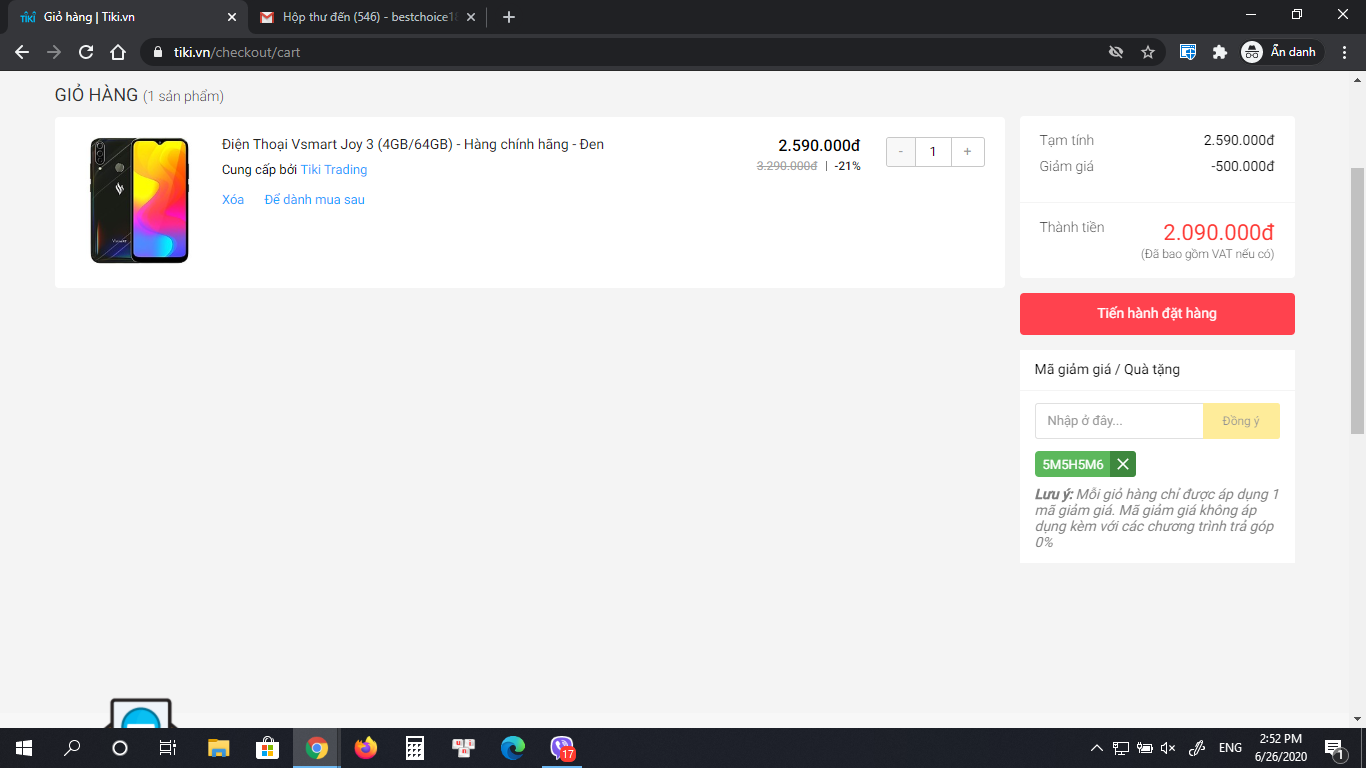Click Xóa to delete the product
The width and height of the screenshot is (1366, 768).
(x=233, y=200)
